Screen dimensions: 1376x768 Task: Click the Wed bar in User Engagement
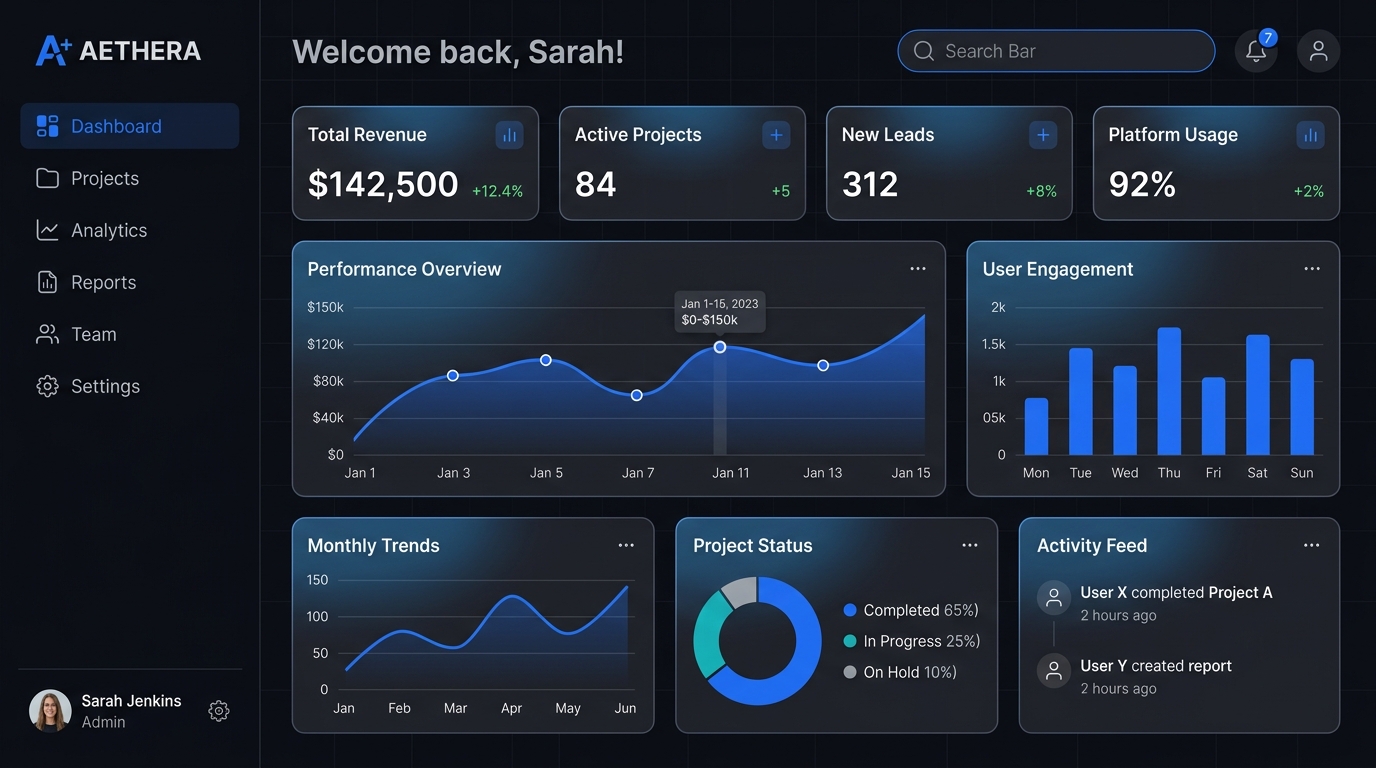pyautogui.click(x=1125, y=411)
